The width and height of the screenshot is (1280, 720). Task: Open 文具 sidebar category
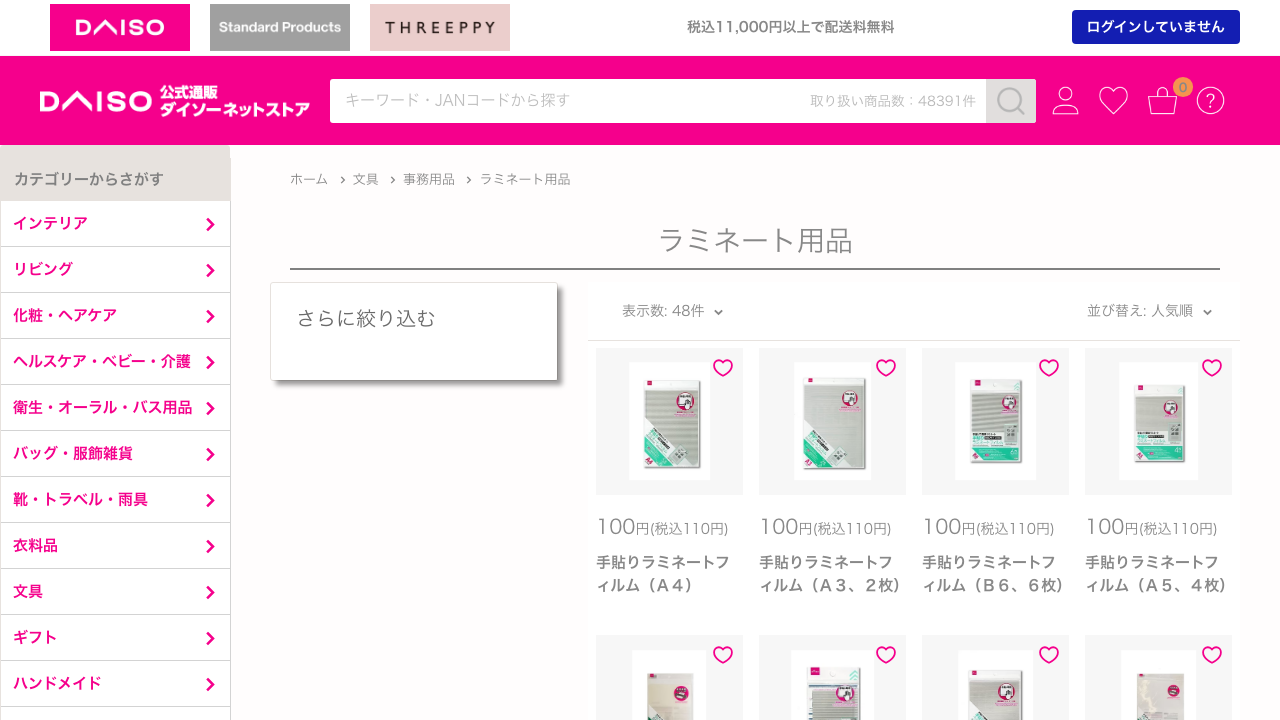[115, 592]
